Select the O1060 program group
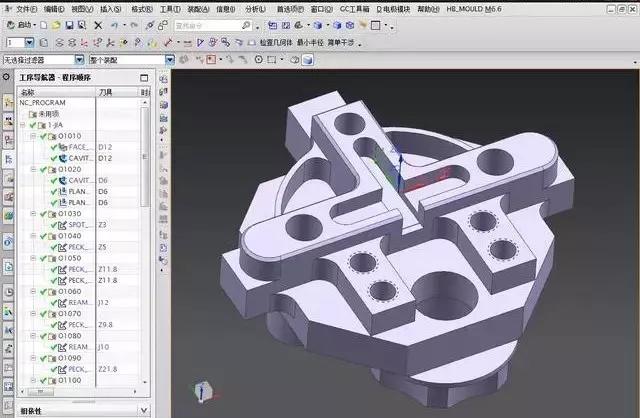 (x=69, y=291)
